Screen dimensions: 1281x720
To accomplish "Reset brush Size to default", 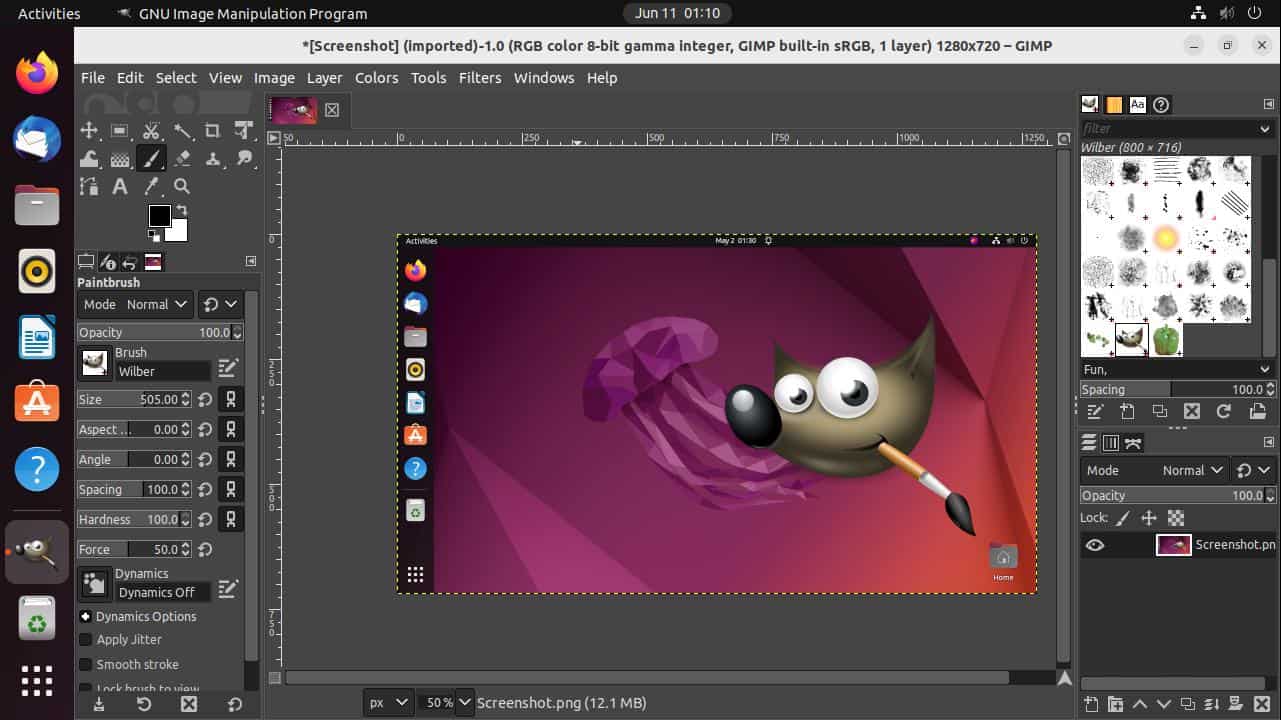I will [x=206, y=399].
